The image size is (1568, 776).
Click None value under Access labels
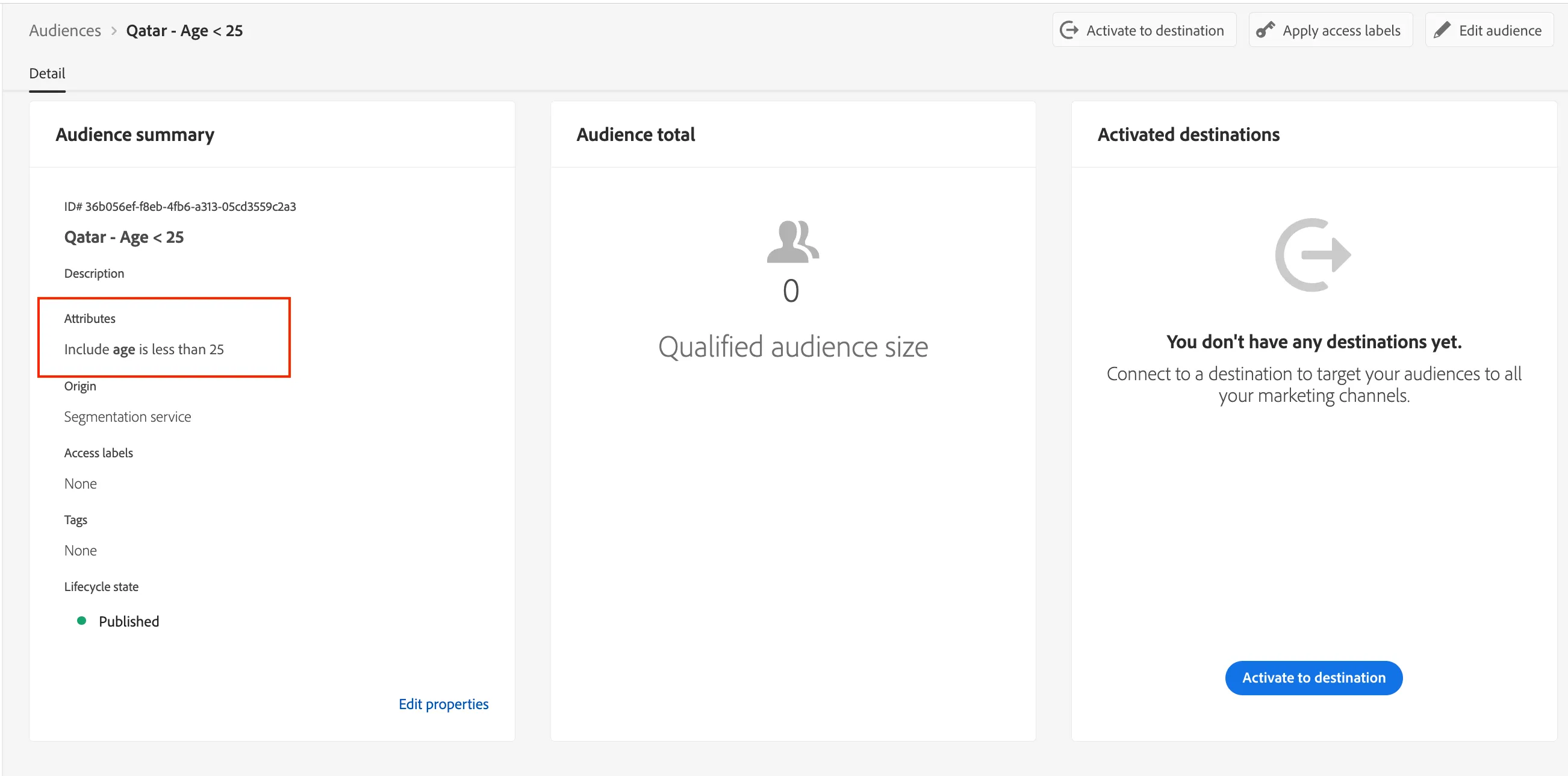click(80, 484)
